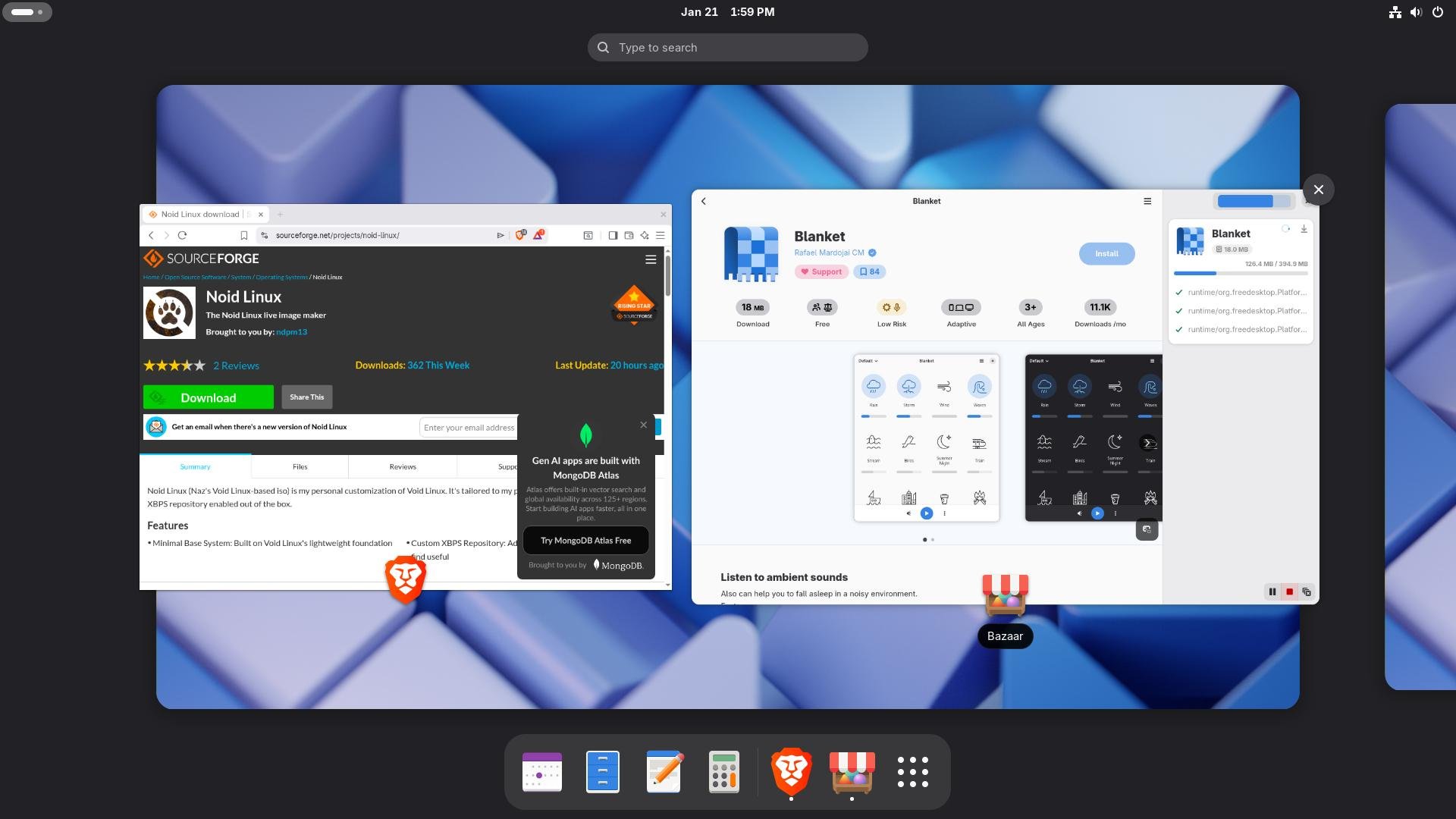The image size is (1456, 819).
Task: Open Brave Rewards triangle icon
Action: coord(538,235)
